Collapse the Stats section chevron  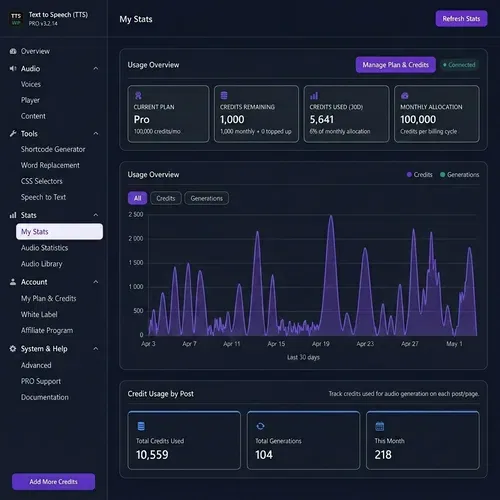96,215
